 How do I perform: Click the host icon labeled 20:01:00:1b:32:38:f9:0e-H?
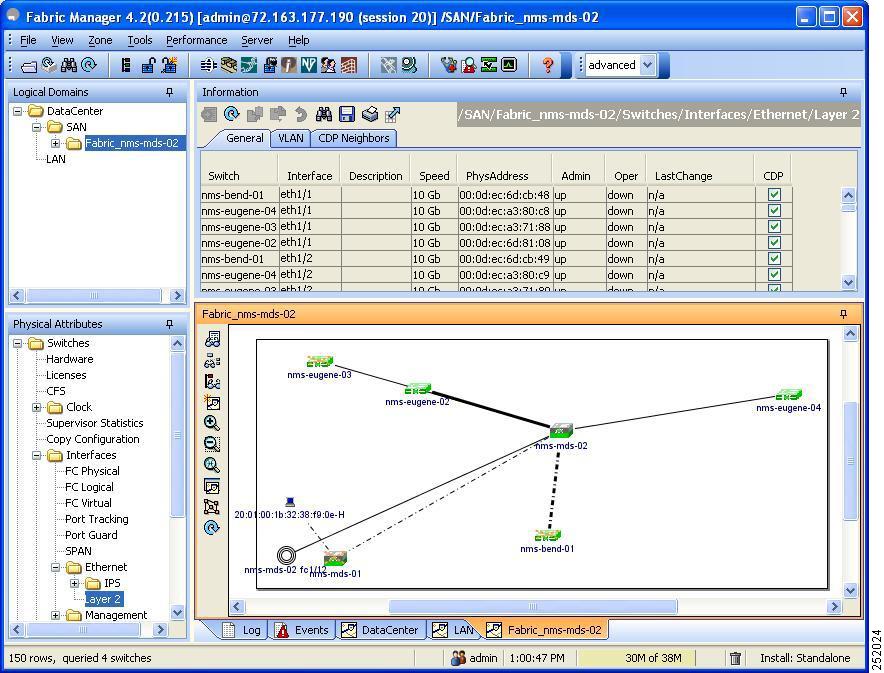[x=290, y=501]
